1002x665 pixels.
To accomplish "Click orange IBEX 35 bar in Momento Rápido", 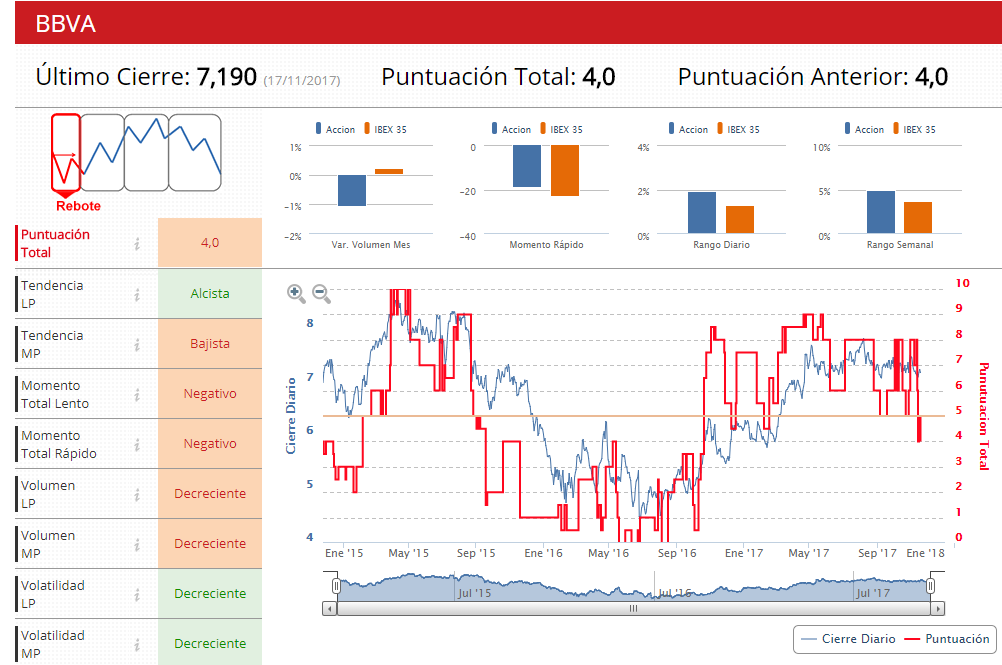I will (565, 171).
